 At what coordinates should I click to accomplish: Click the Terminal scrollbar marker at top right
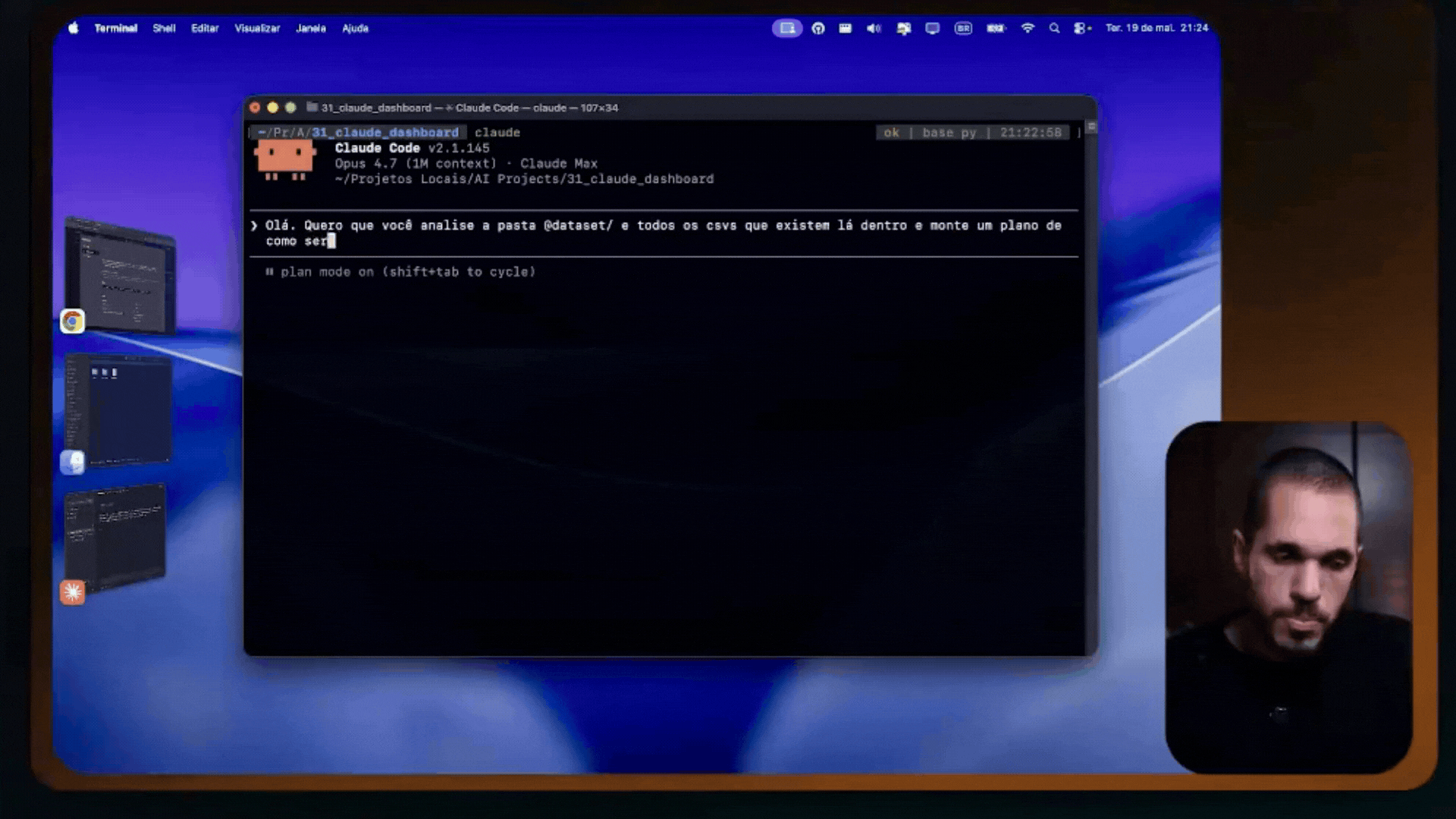[1091, 127]
